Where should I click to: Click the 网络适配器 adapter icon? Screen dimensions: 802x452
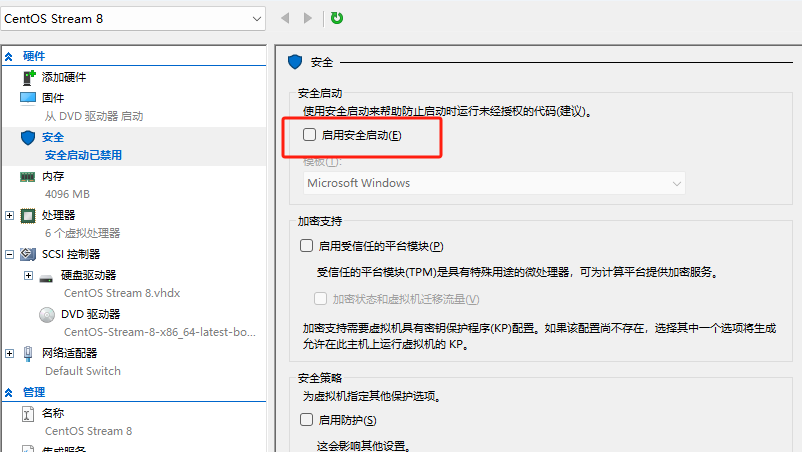[28, 353]
